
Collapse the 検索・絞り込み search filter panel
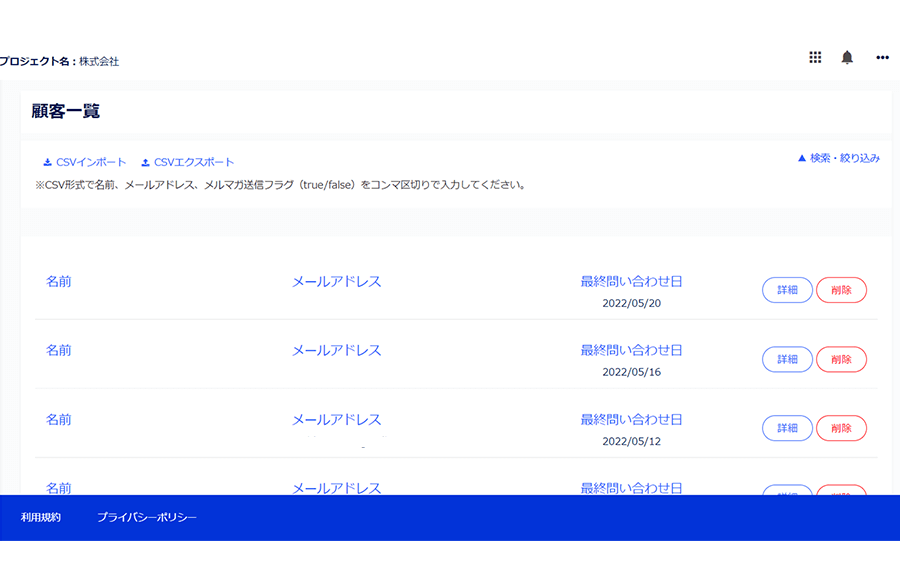pyautogui.click(x=838, y=158)
